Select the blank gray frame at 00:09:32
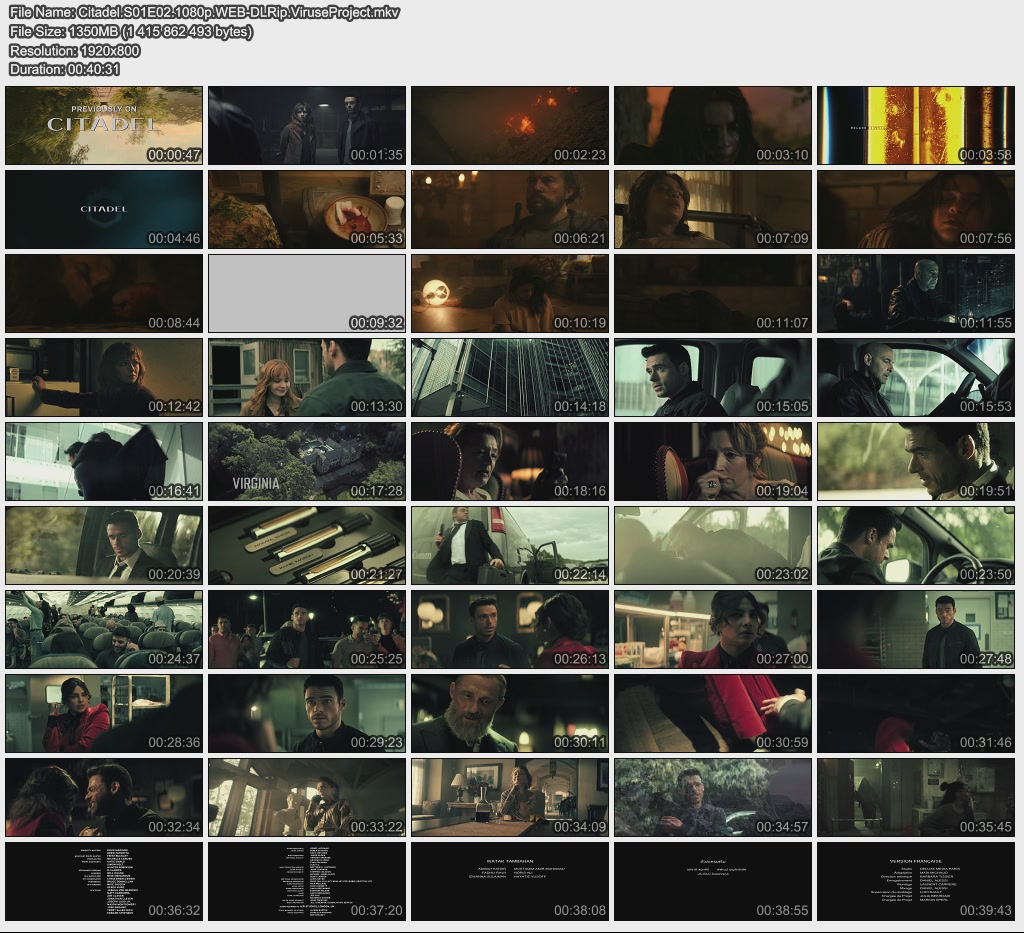 307,294
